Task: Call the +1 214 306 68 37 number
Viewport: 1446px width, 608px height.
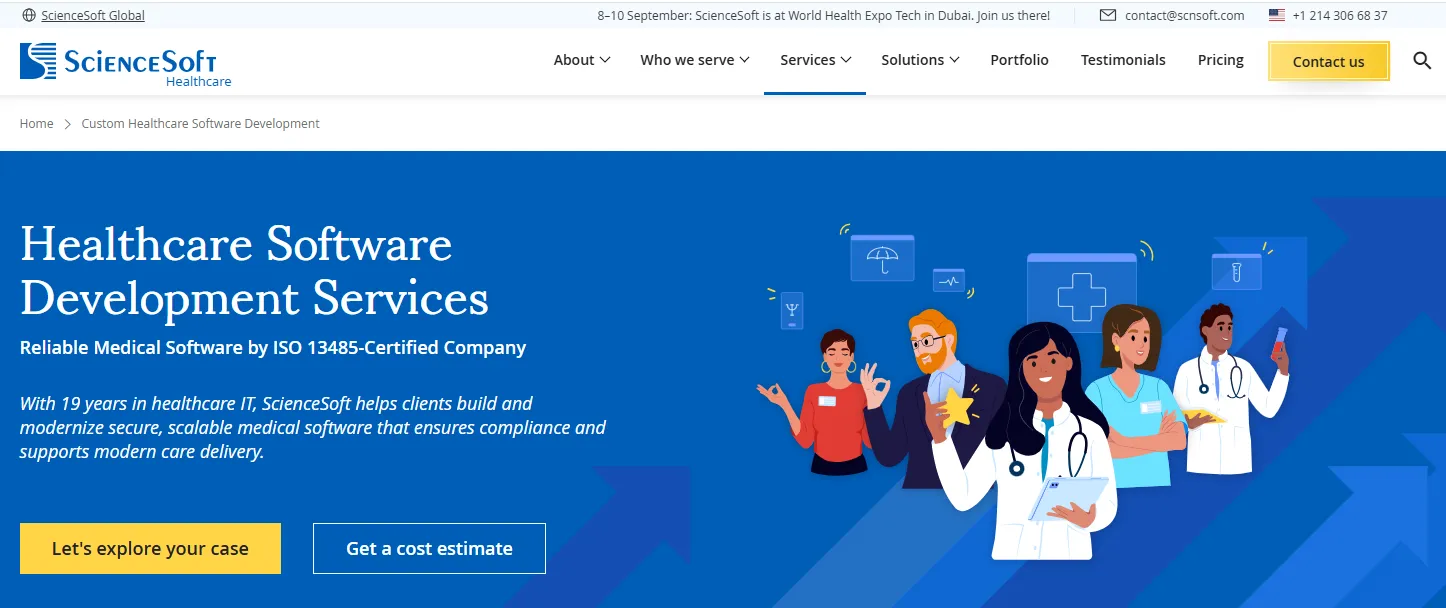Action: pos(1339,15)
